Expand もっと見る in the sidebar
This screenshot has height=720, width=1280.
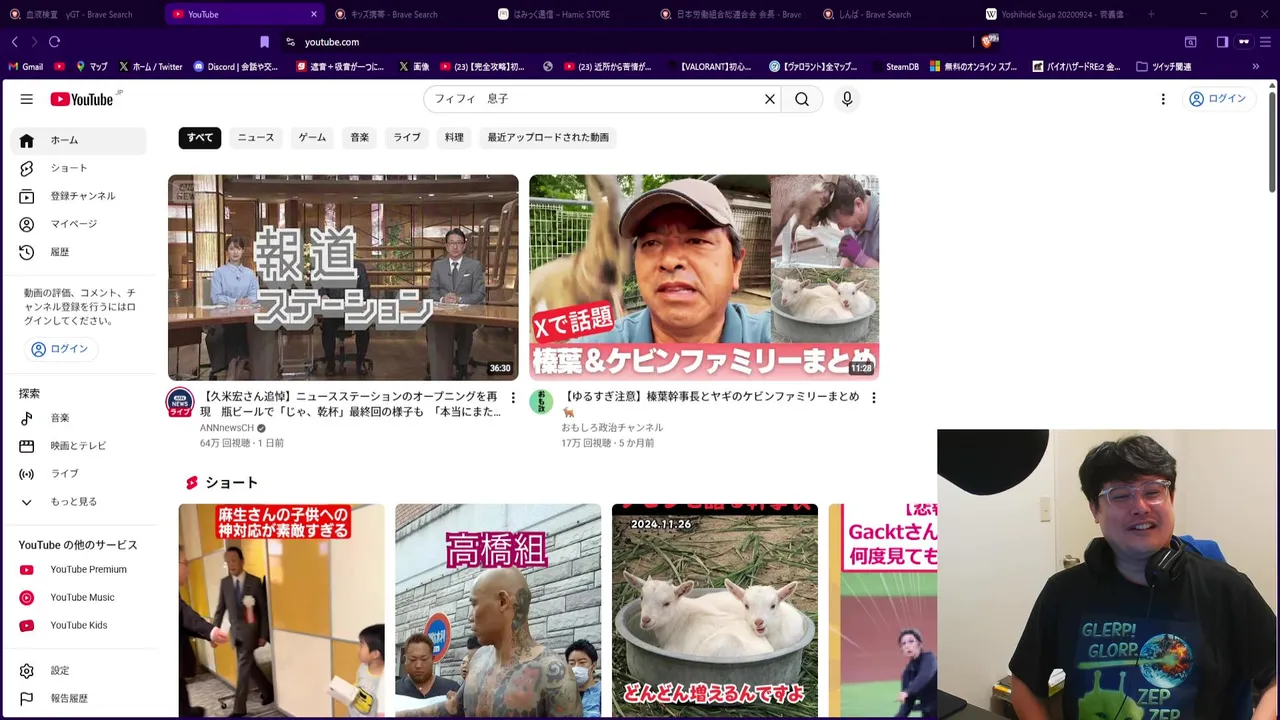79,502
